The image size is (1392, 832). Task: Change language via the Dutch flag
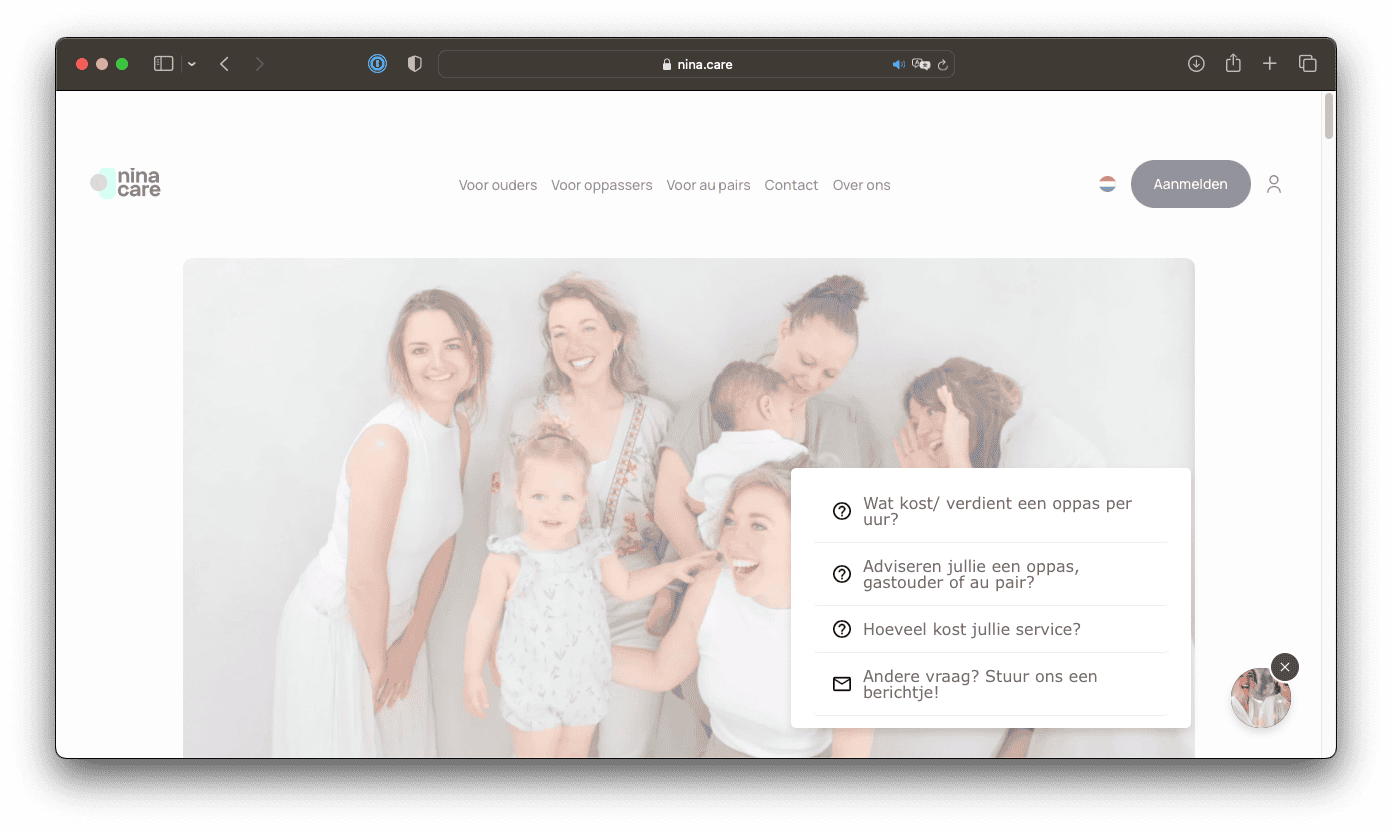click(1107, 184)
